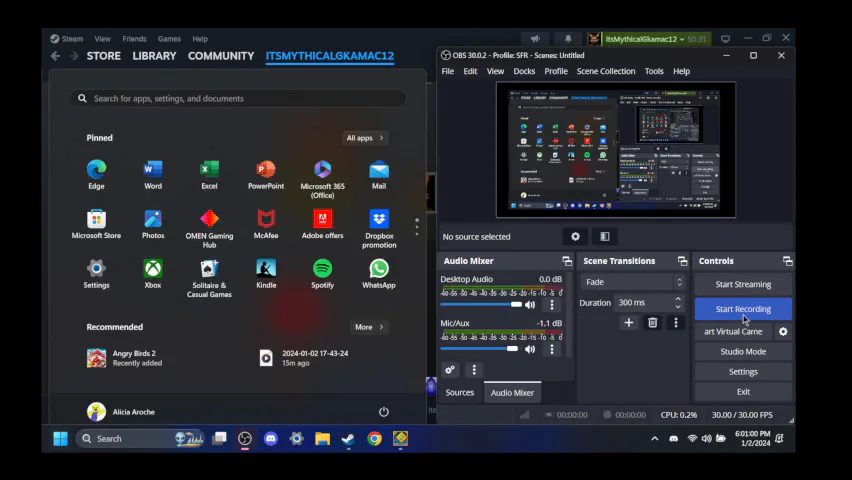Expand All apps list

(365, 138)
